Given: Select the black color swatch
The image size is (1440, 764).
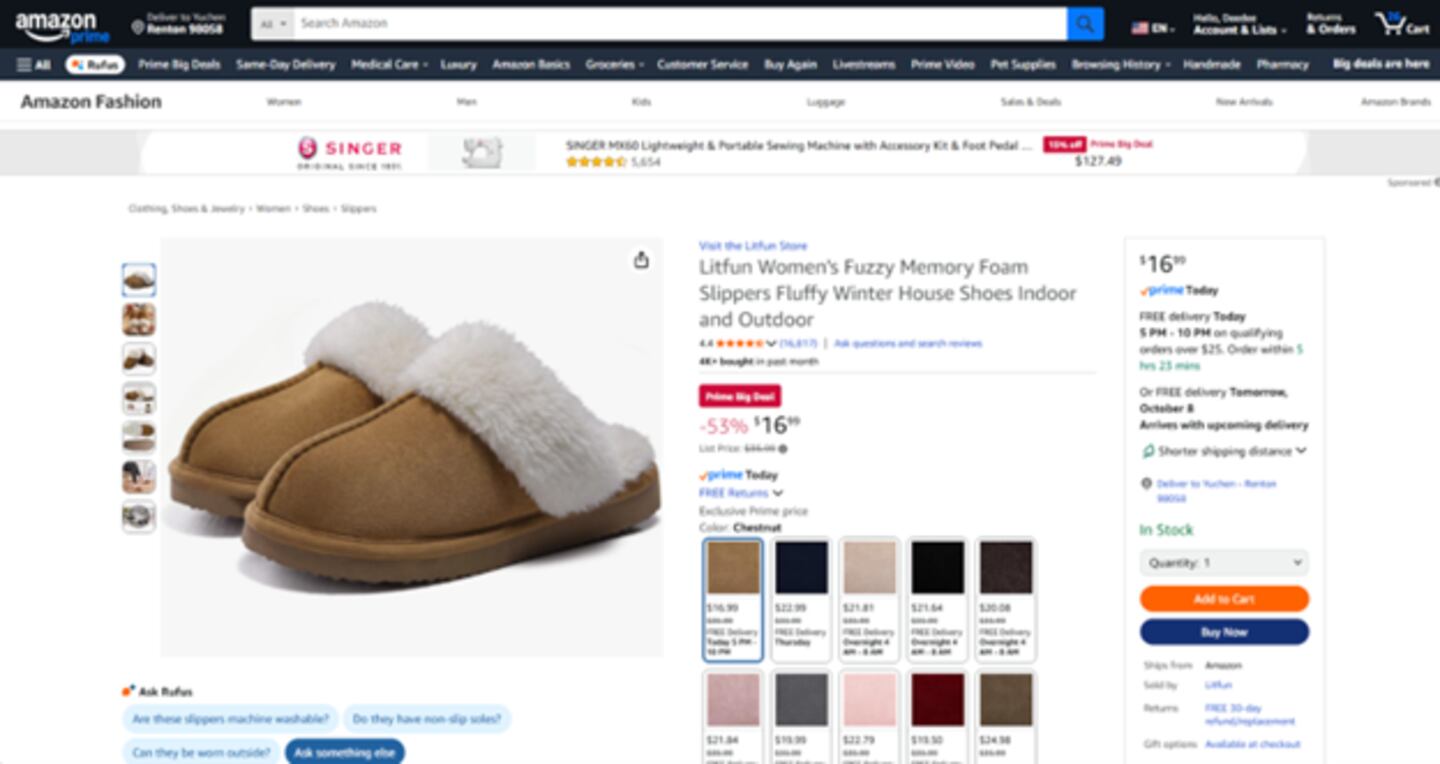Looking at the screenshot, I should coord(937,569).
